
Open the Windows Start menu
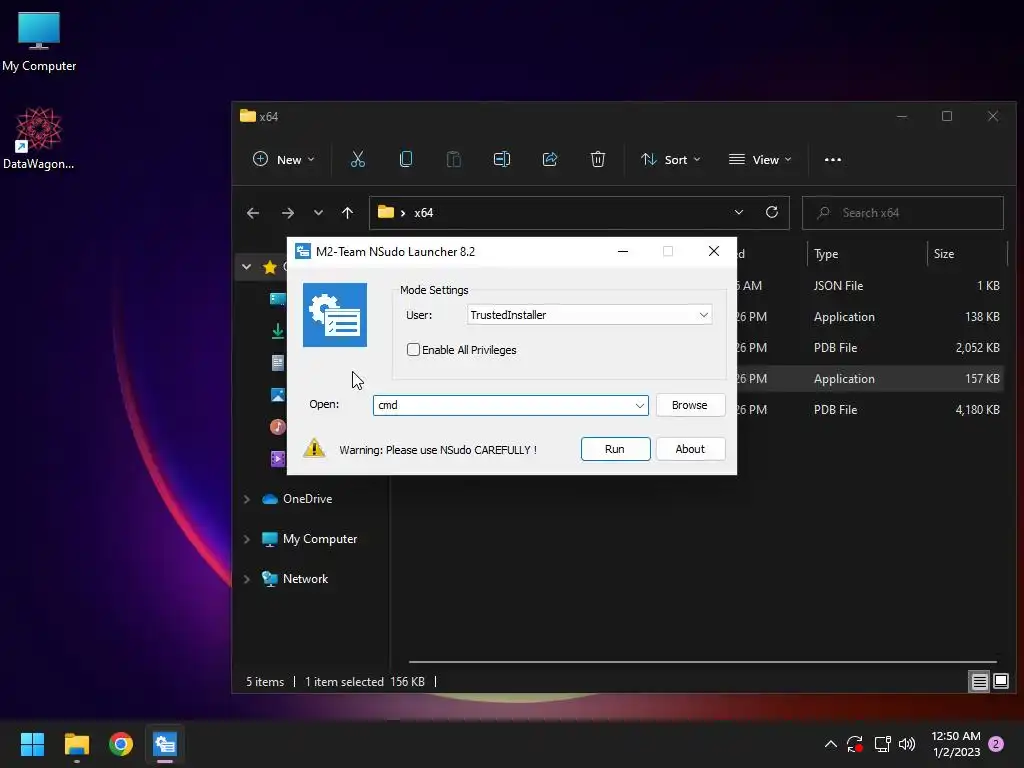point(32,744)
